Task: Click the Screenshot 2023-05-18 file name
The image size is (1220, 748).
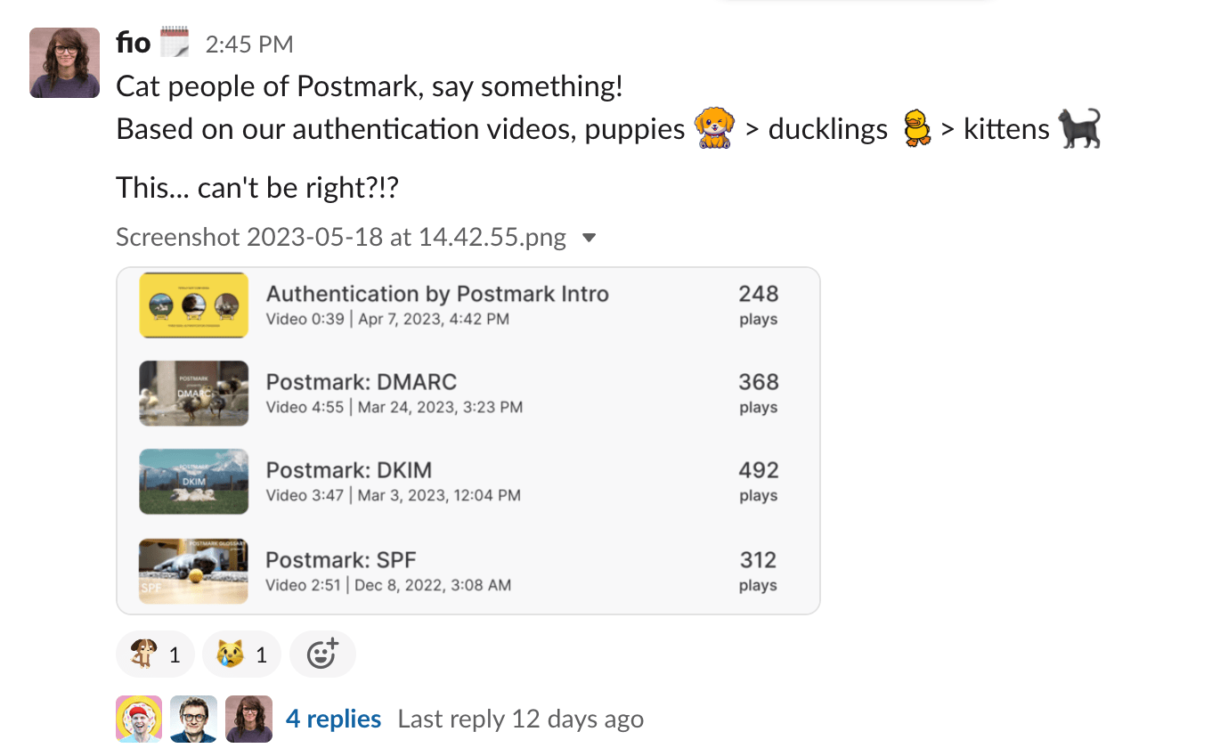Action: coord(341,238)
